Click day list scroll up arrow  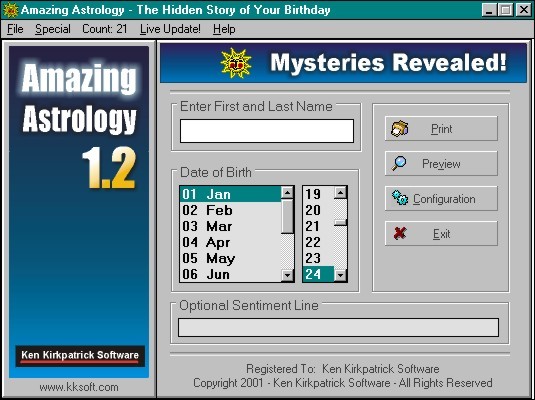pos(340,193)
